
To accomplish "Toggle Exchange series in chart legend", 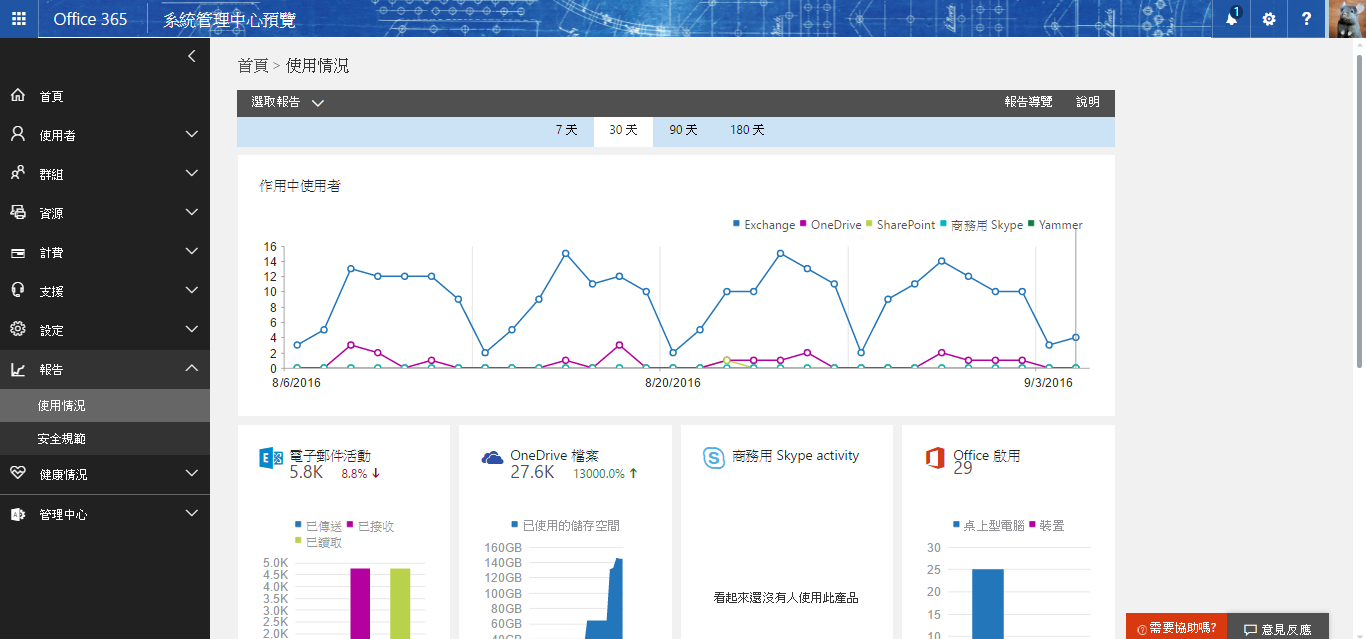I will (764, 225).
